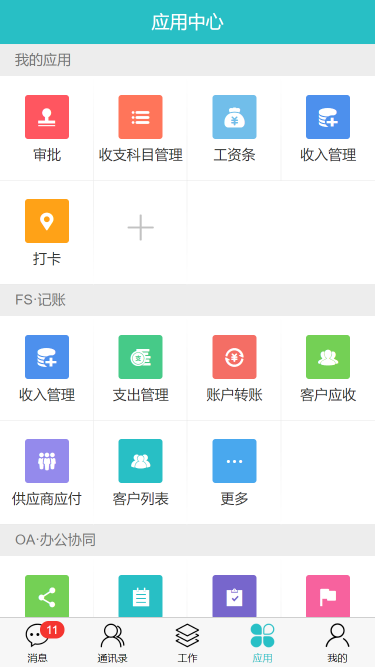Open 支出管理 green coin icon
375x667 pixels.
[140, 357]
